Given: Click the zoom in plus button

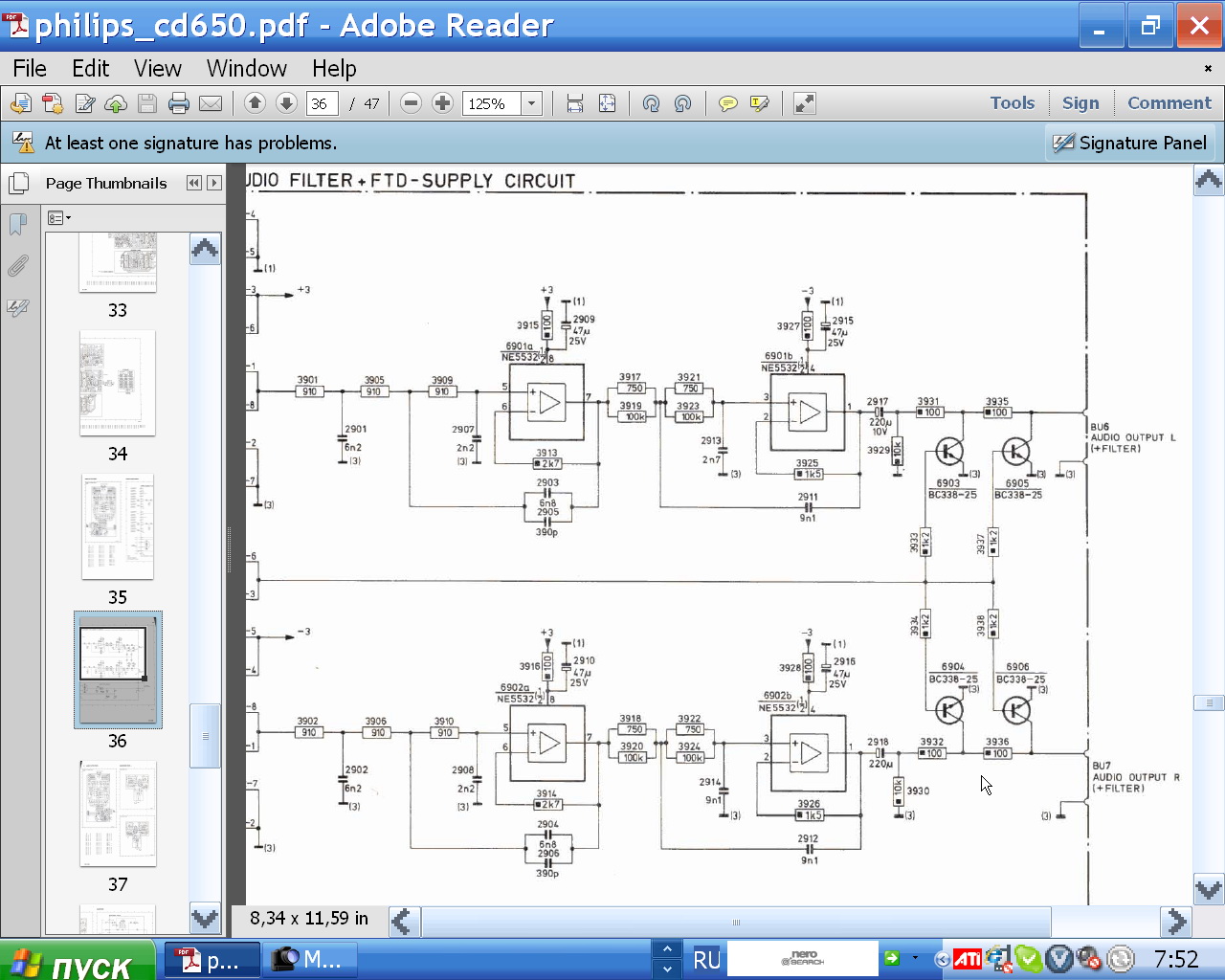Looking at the screenshot, I should tap(442, 103).
